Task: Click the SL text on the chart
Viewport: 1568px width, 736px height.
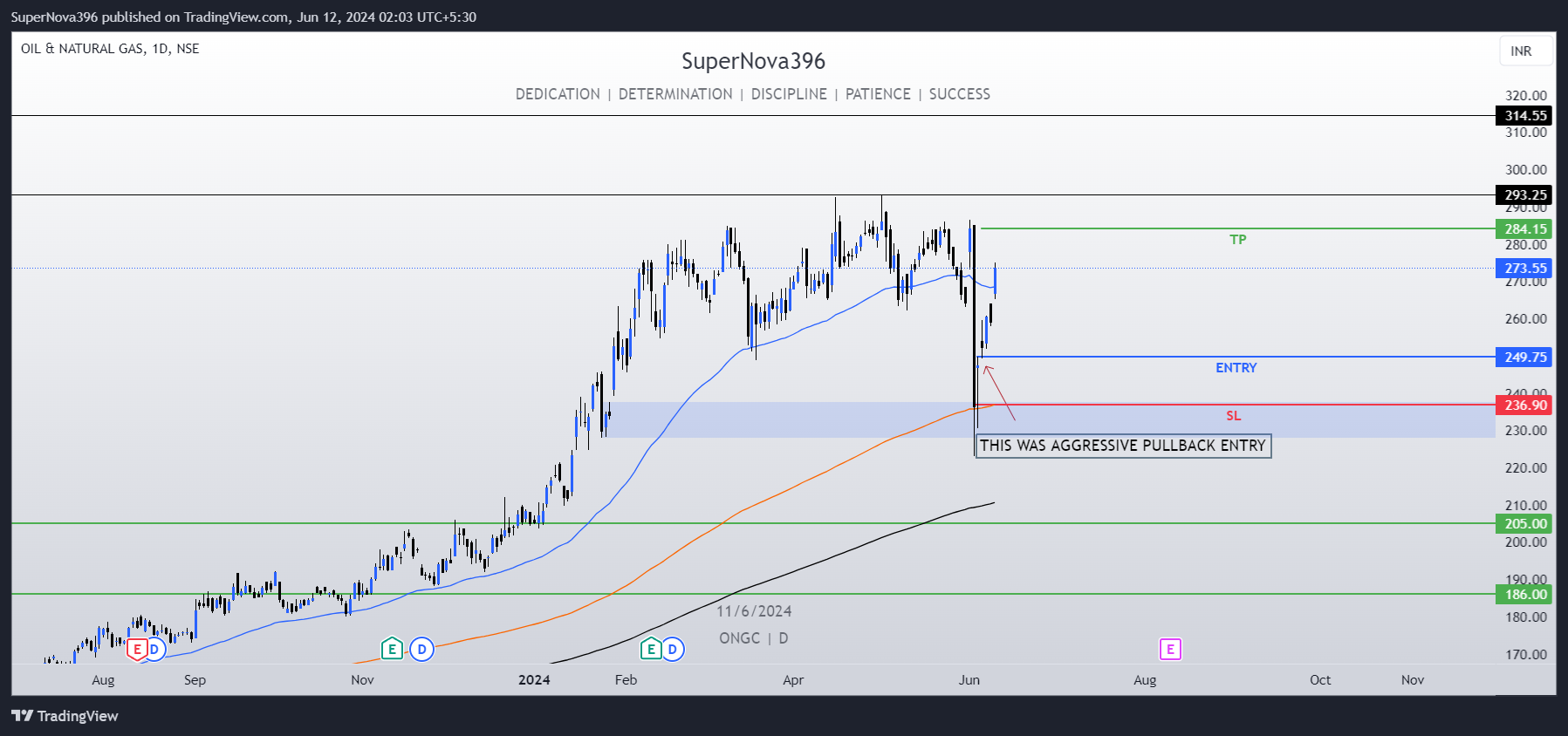Action: pyautogui.click(x=1233, y=416)
